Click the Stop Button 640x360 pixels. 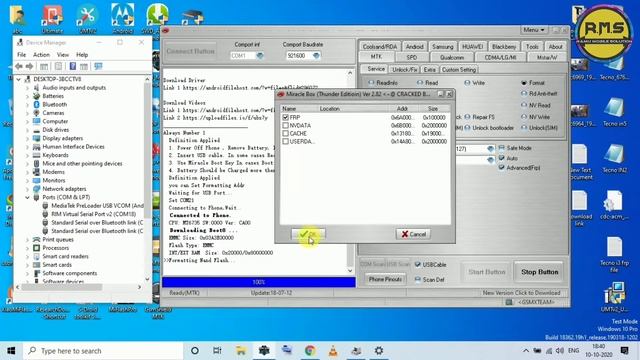click(x=539, y=272)
